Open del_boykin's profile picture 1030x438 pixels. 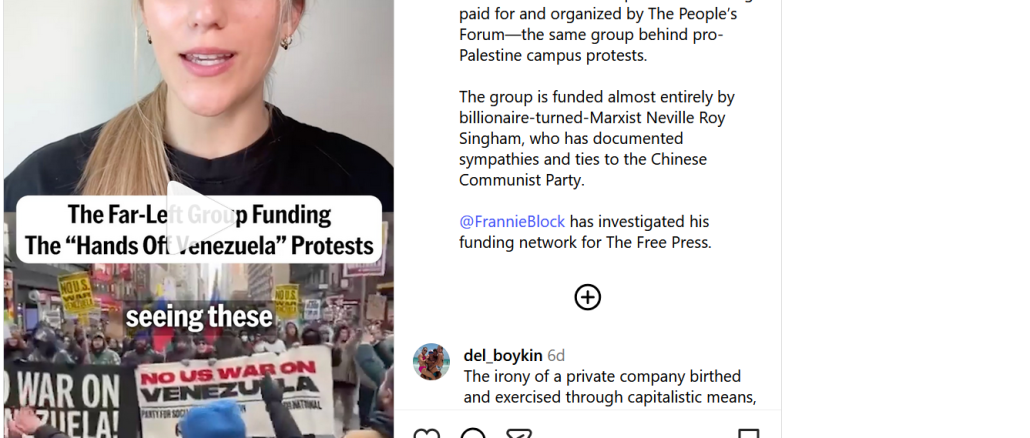[431, 361]
